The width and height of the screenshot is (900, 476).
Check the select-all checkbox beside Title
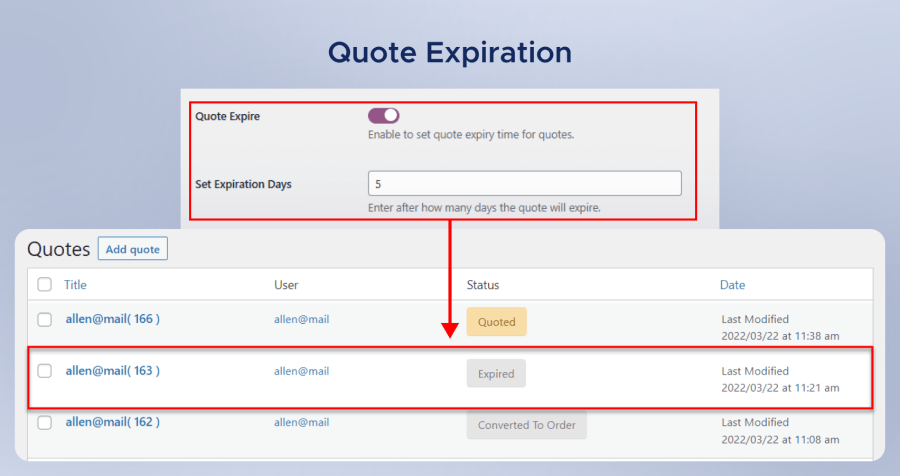45,284
